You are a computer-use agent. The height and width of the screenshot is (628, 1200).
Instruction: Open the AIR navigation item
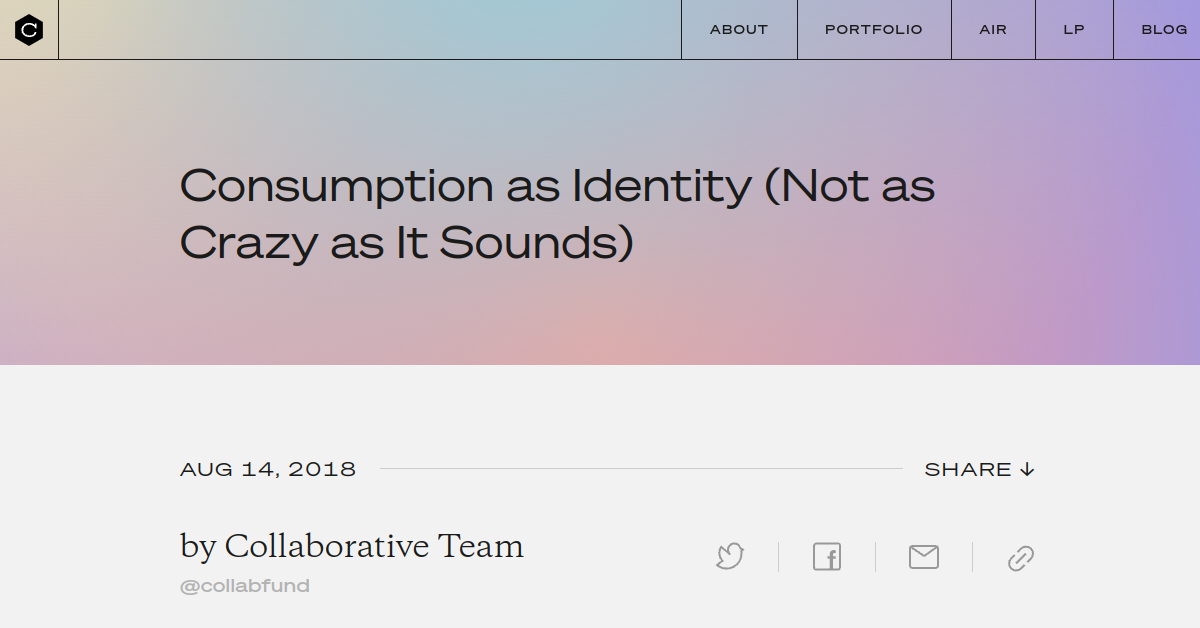(993, 29)
